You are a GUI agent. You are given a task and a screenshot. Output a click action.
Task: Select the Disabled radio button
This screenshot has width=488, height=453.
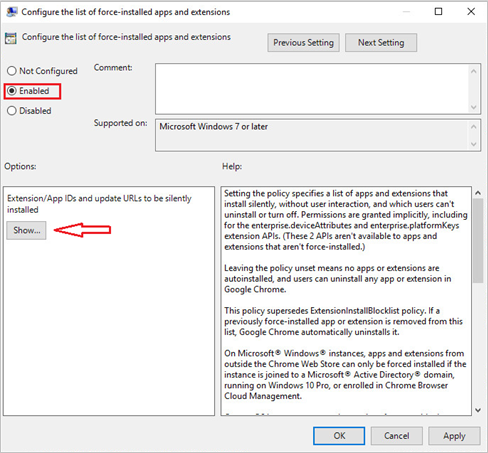click(12, 111)
